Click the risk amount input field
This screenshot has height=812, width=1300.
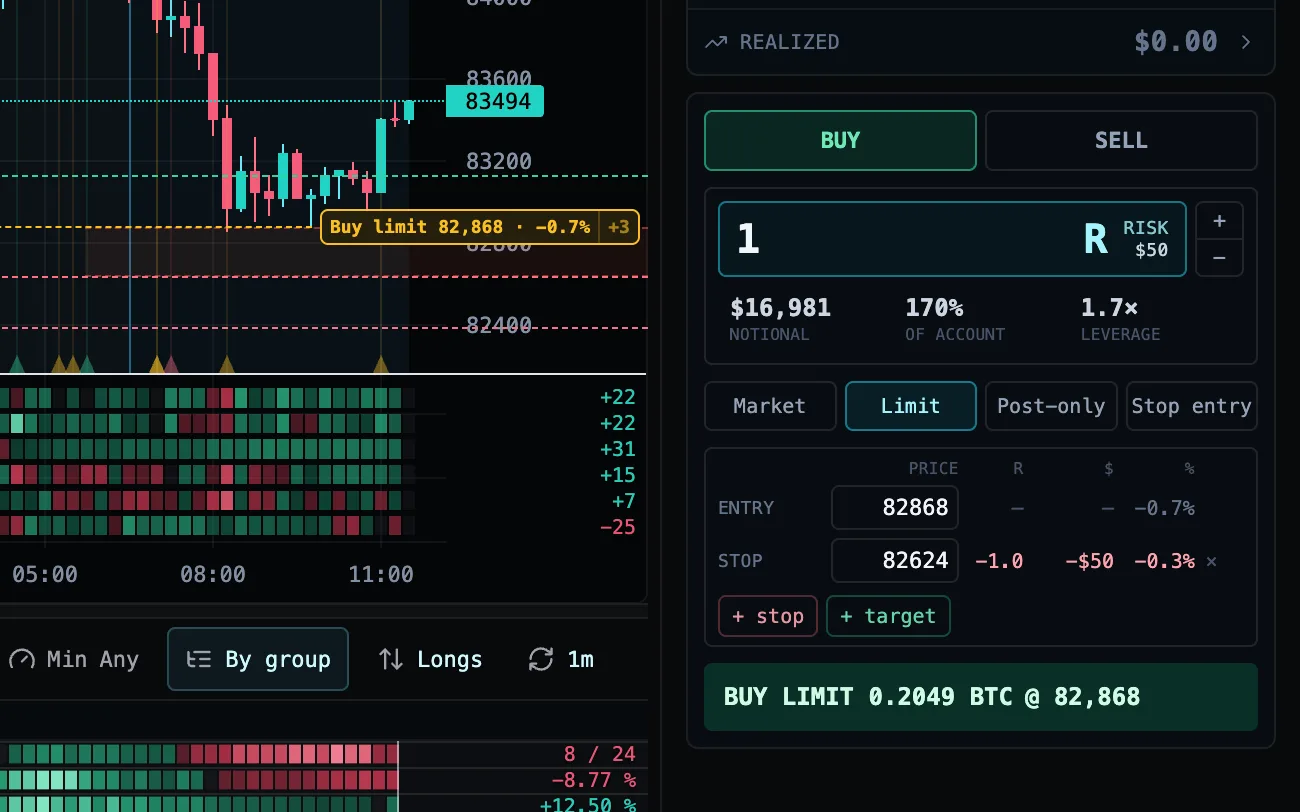[952, 239]
